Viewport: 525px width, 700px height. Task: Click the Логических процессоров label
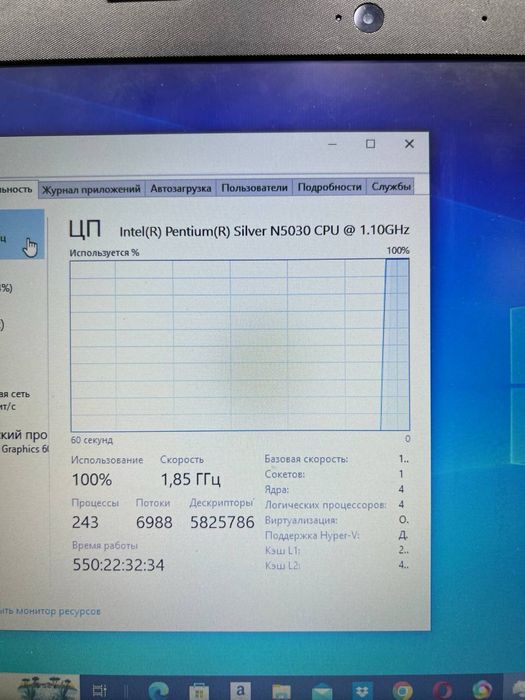325,505
